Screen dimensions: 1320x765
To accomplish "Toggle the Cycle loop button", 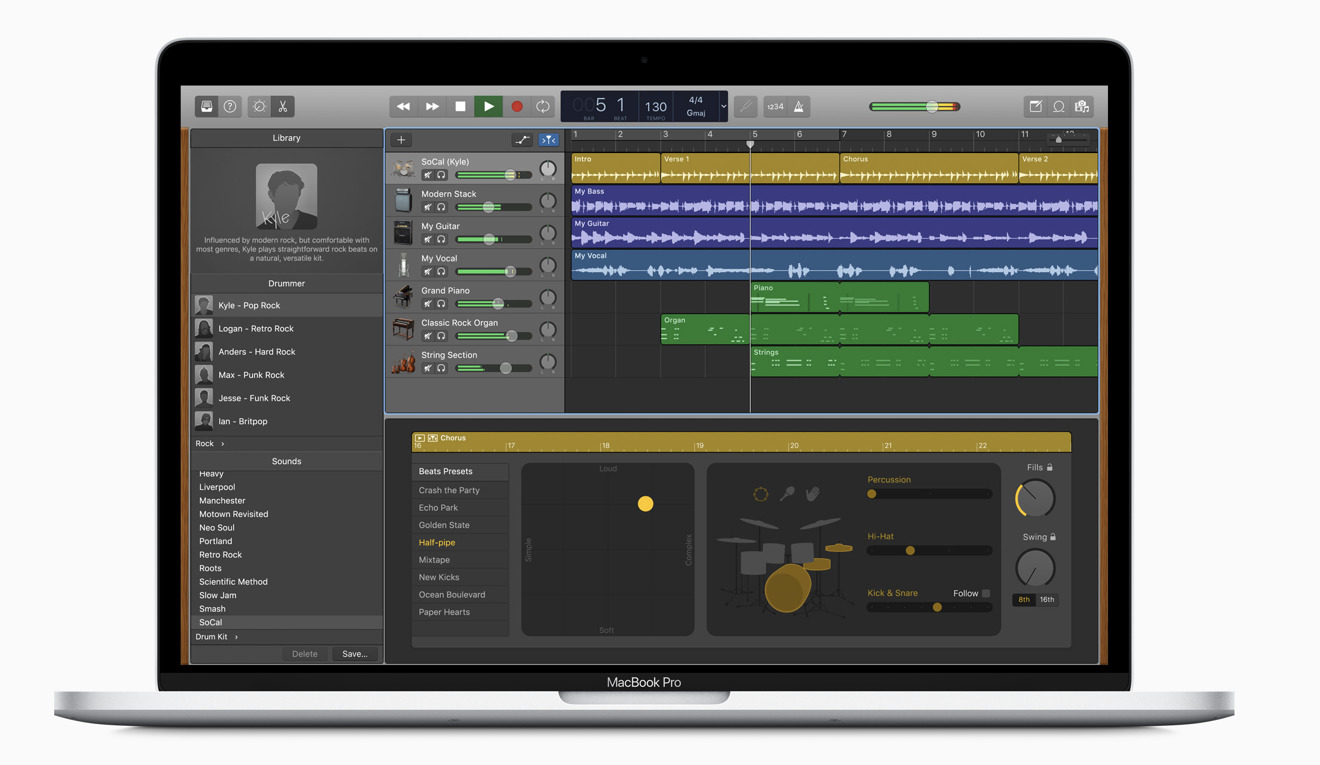I will (543, 106).
